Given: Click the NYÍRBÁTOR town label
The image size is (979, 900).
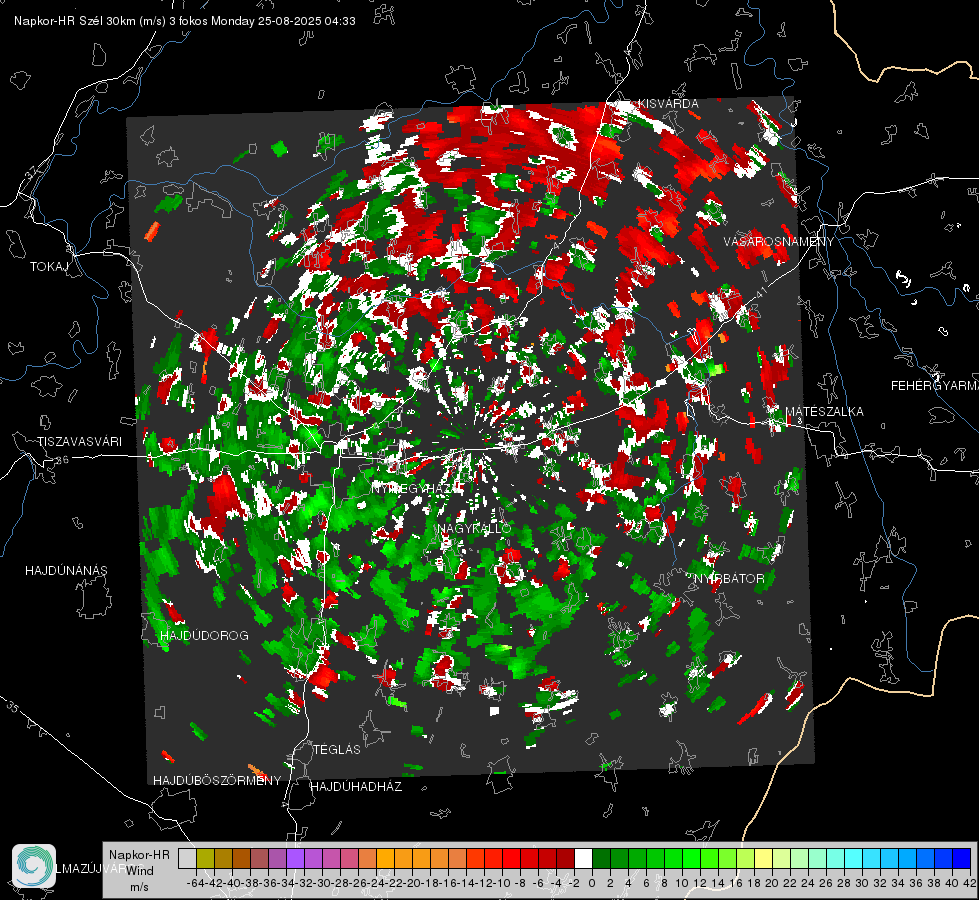Looking at the screenshot, I should (729, 578).
